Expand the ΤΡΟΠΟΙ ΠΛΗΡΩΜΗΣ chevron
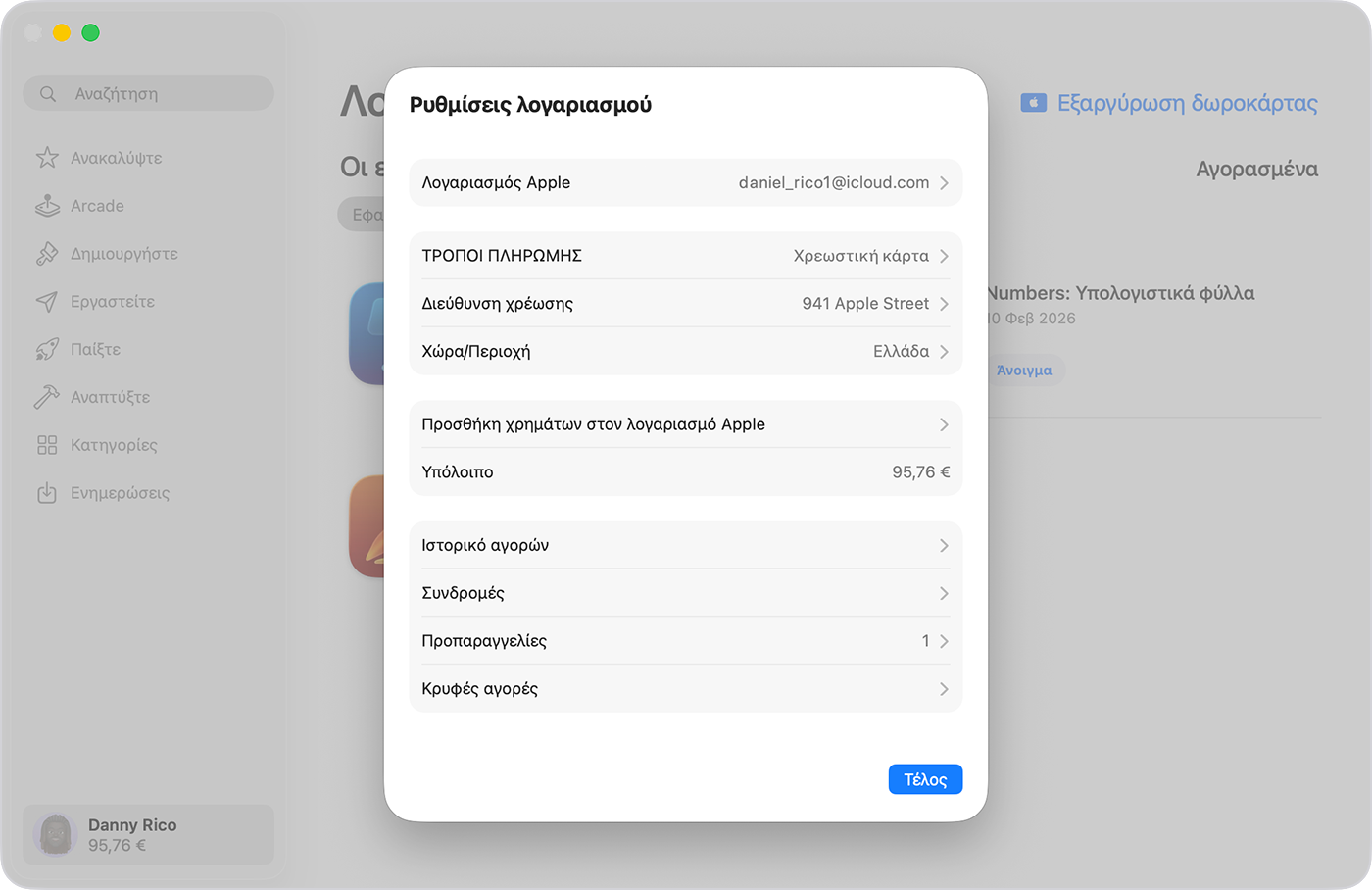Image resolution: width=1372 pixels, height=890 pixels. [944, 256]
